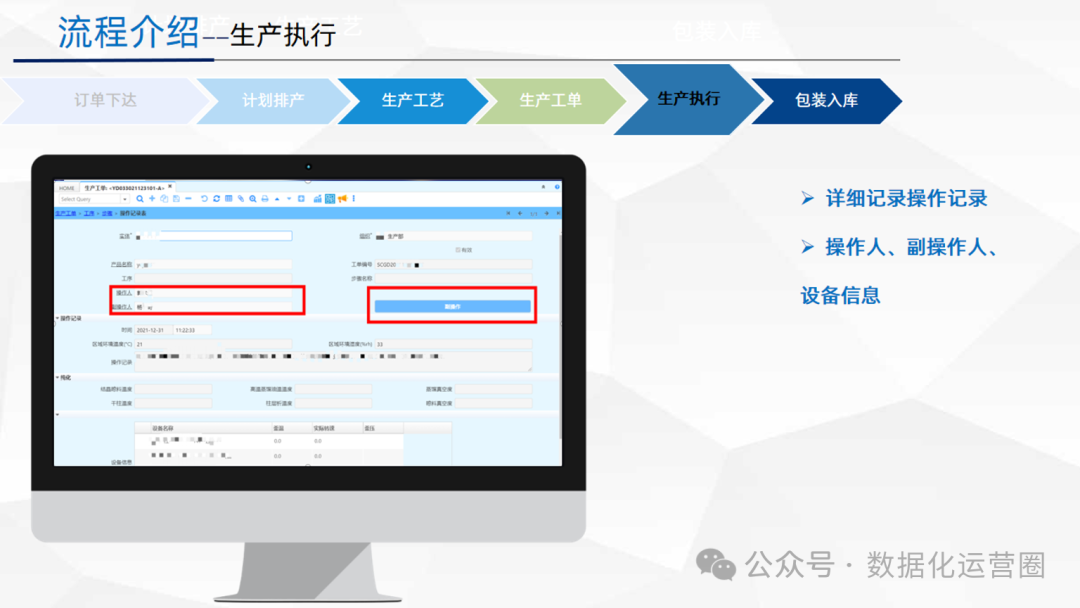
Task: Click the 1/1 record counter
Action: click(x=534, y=214)
